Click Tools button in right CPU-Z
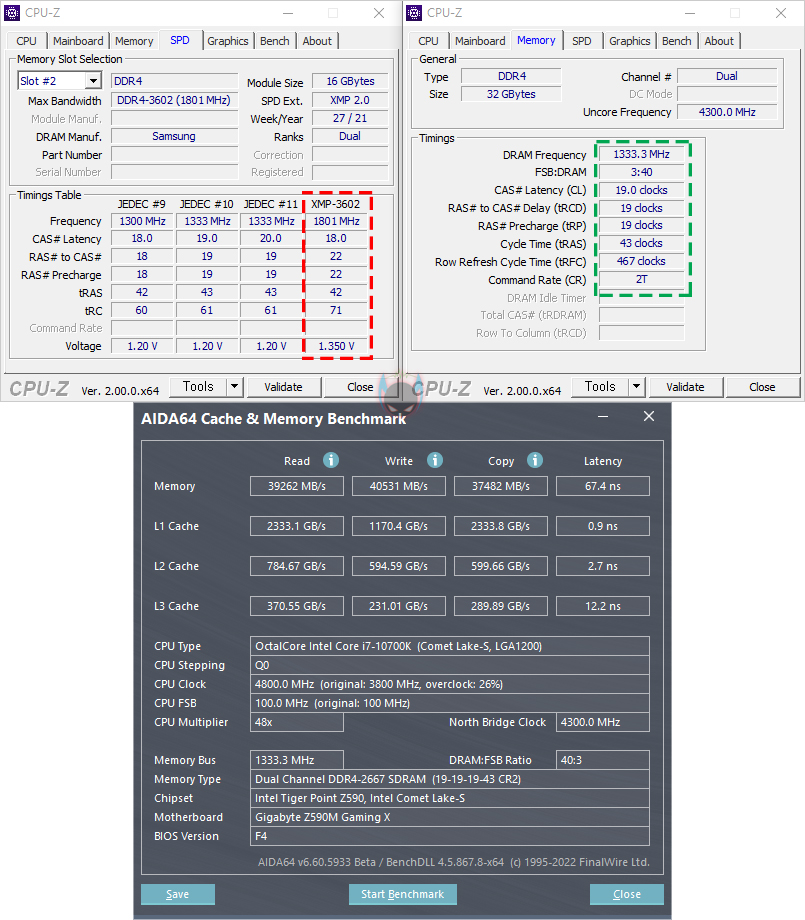 (x=600, y=387)
